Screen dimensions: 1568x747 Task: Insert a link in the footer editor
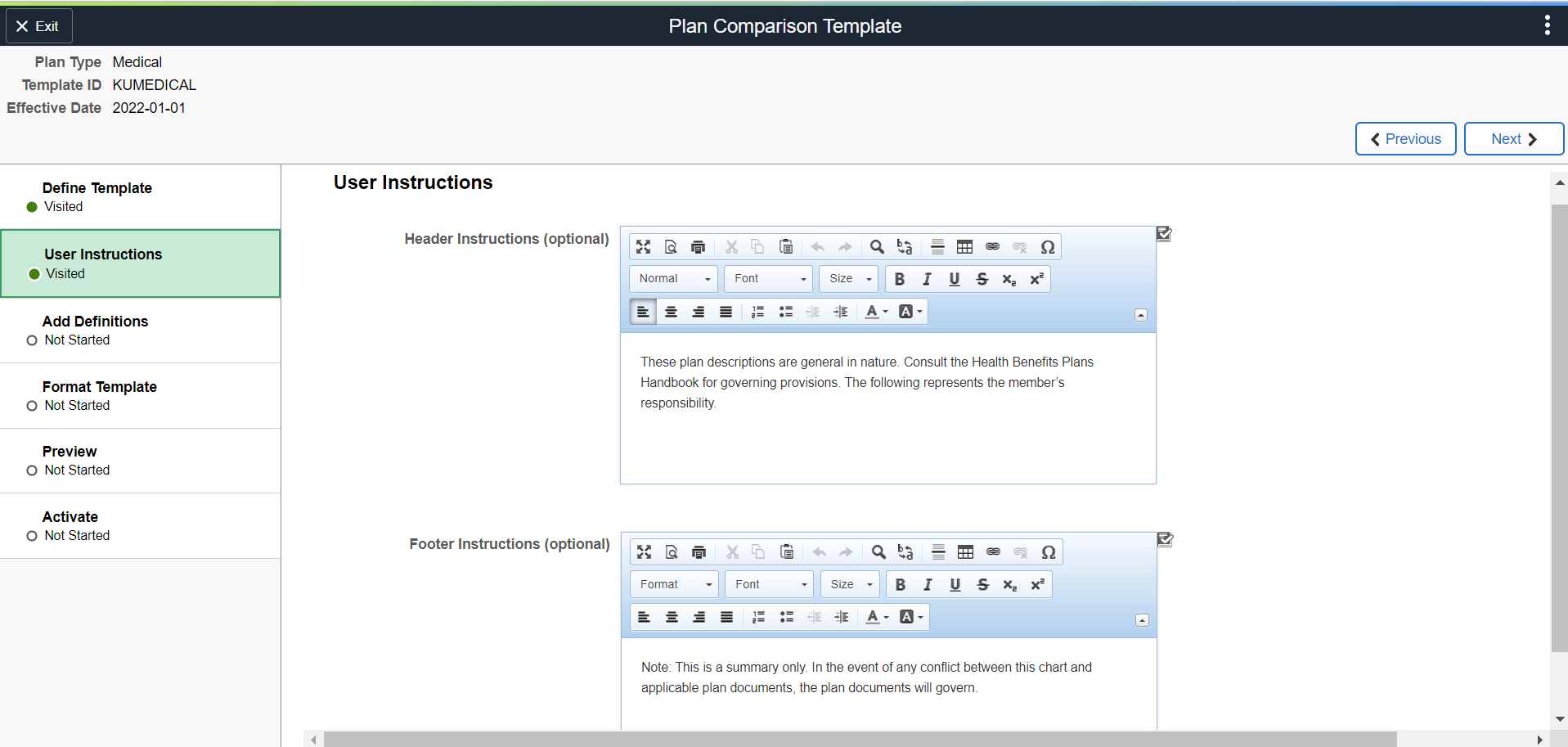[x=993, y=552]
